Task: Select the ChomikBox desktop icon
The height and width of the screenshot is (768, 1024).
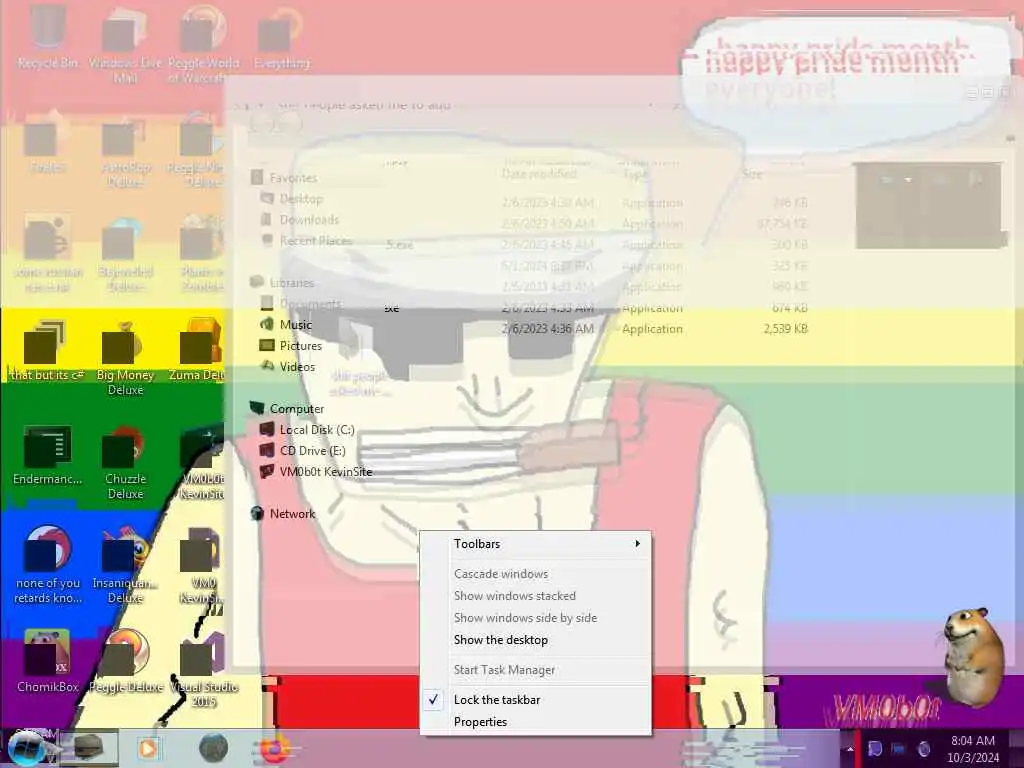Action: pos(47,661)
